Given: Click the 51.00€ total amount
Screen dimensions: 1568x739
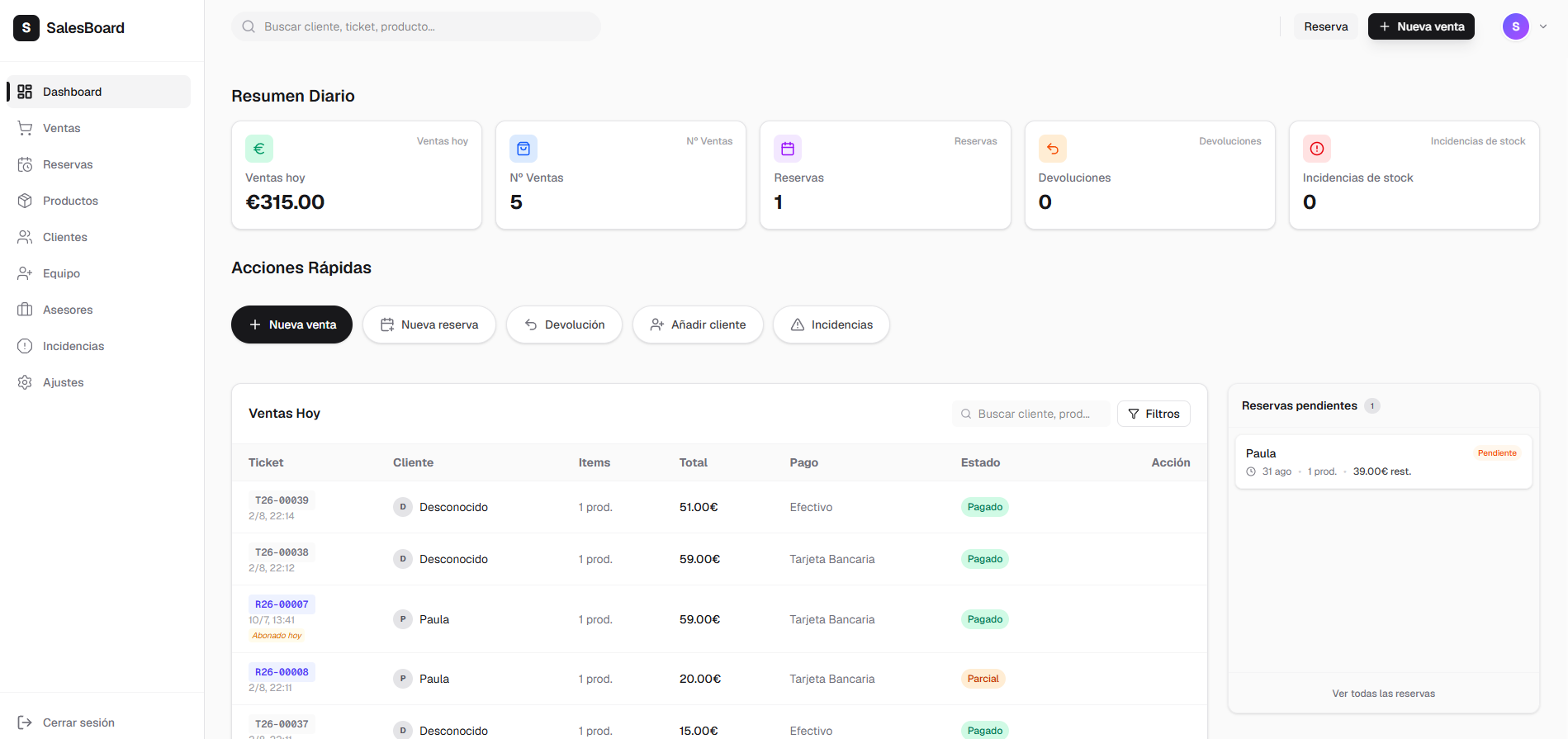Looking at the screenshot, I should (x=699, y=507).
